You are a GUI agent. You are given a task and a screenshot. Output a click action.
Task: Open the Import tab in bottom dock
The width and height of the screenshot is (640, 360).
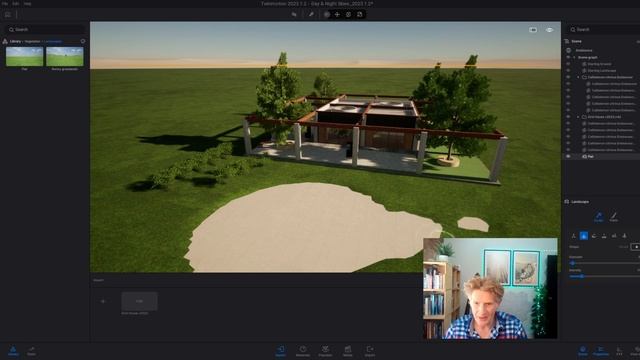click(x=280, y=351)
